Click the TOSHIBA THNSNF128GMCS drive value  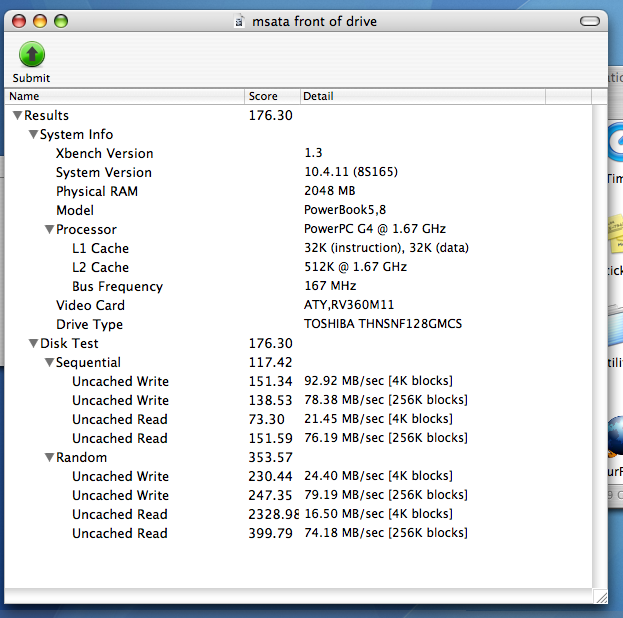click(383, 324)
